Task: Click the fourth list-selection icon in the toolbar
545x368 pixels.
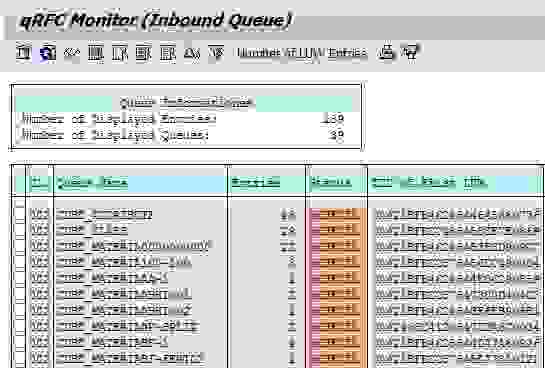Action: 168,53
